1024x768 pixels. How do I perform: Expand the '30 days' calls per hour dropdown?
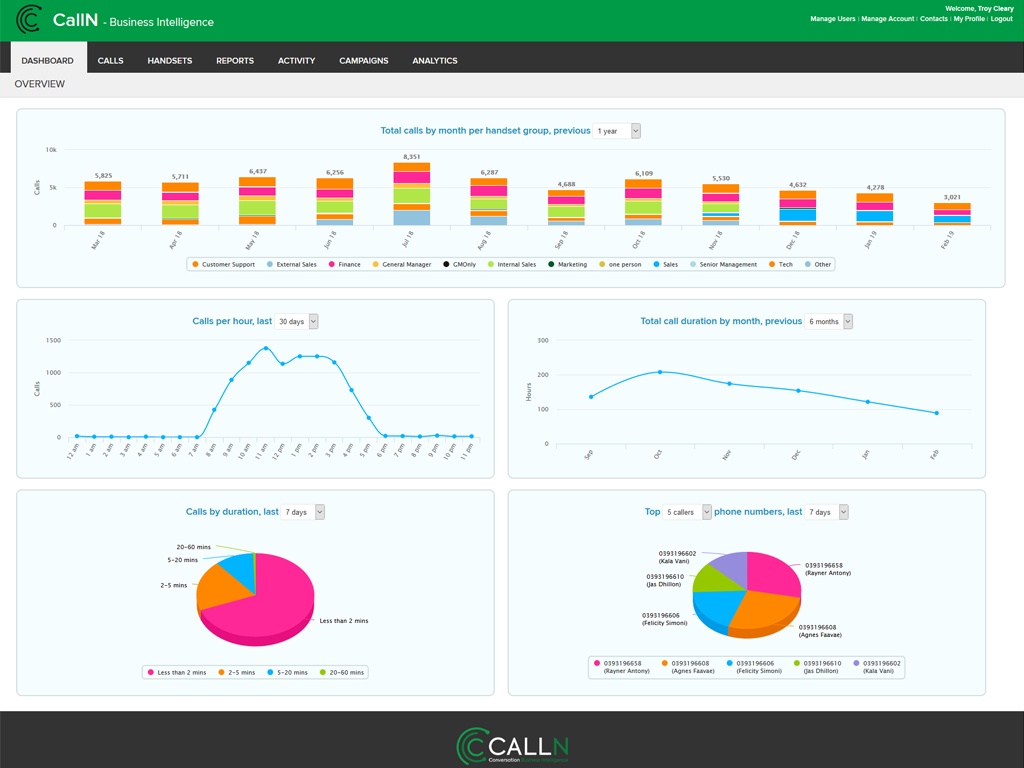[297, 321]
